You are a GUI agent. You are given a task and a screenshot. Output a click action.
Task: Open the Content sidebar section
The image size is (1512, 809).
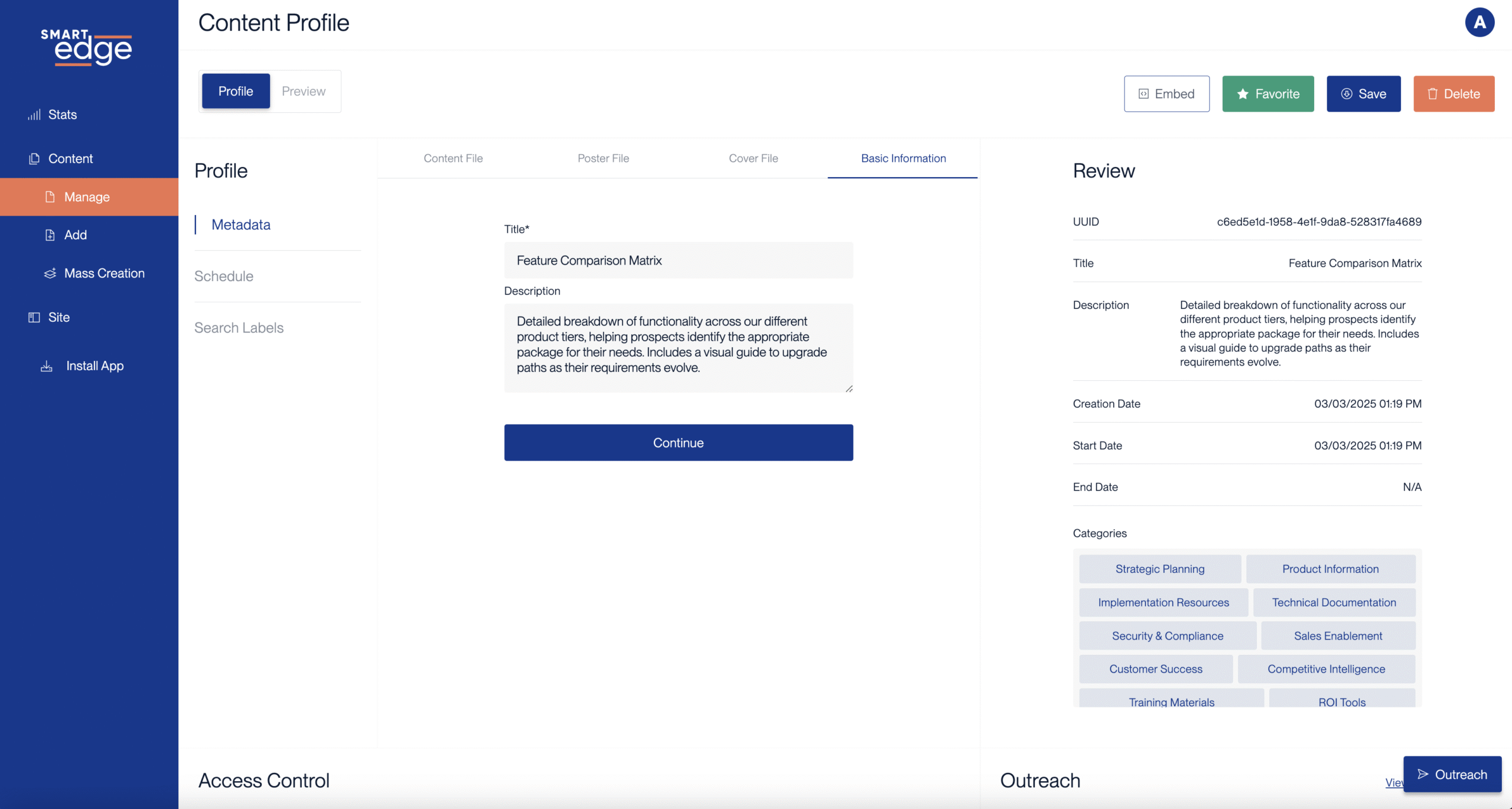tap(61, 158)
